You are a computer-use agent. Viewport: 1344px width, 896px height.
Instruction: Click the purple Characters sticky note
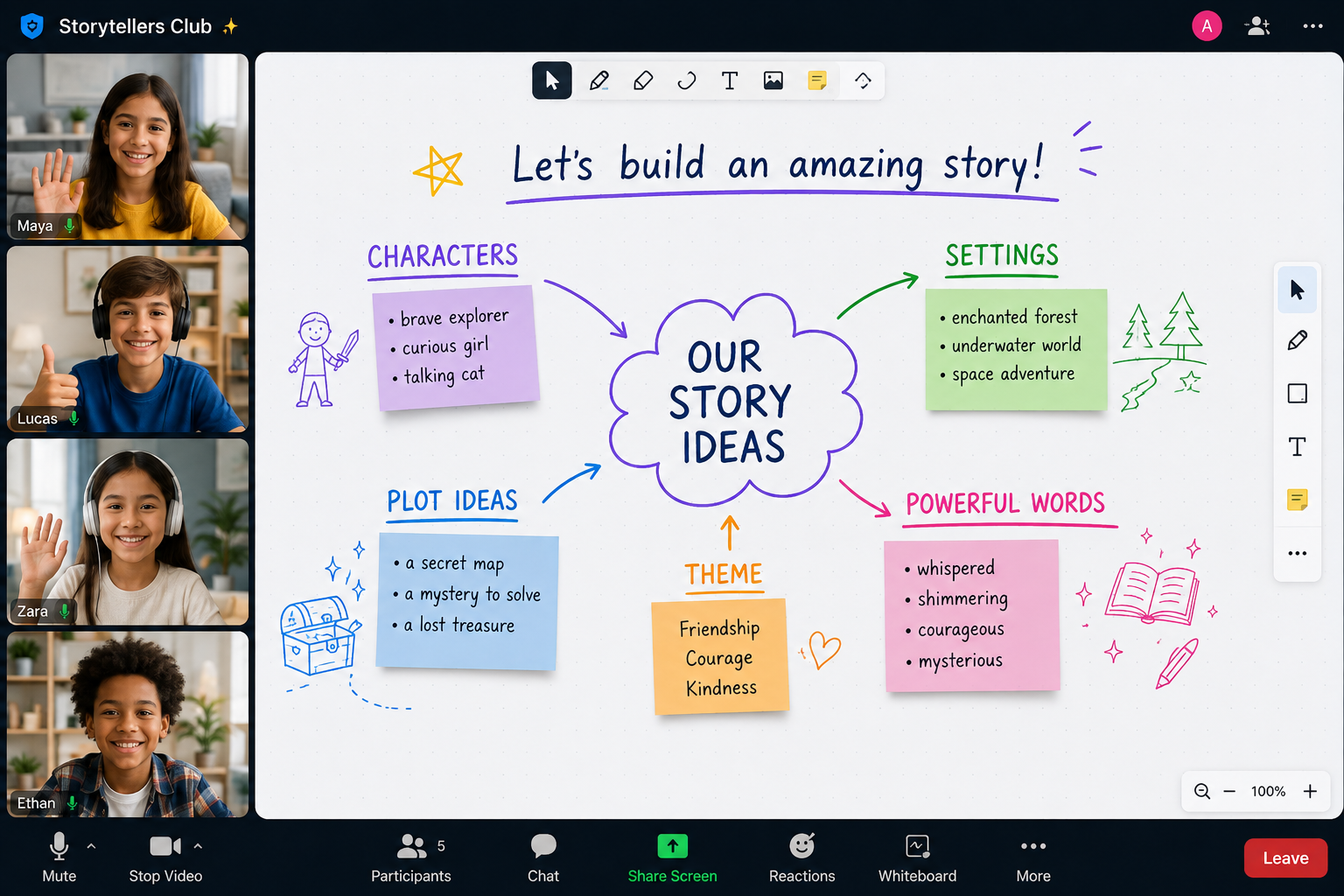click(x=456, y=347)
